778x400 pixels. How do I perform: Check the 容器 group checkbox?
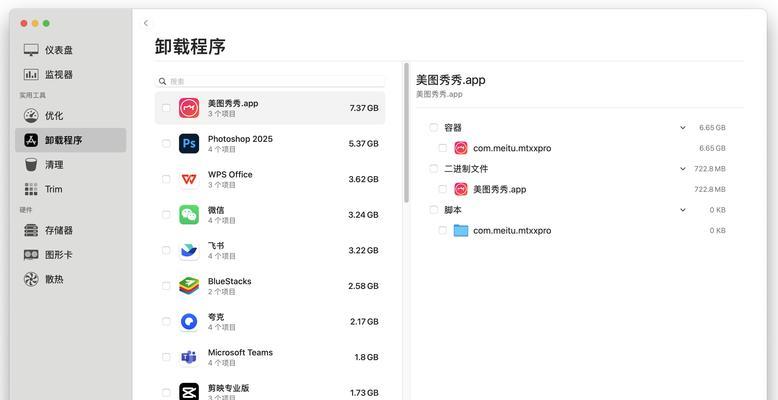pyautogui.click(x=434, y=128)
